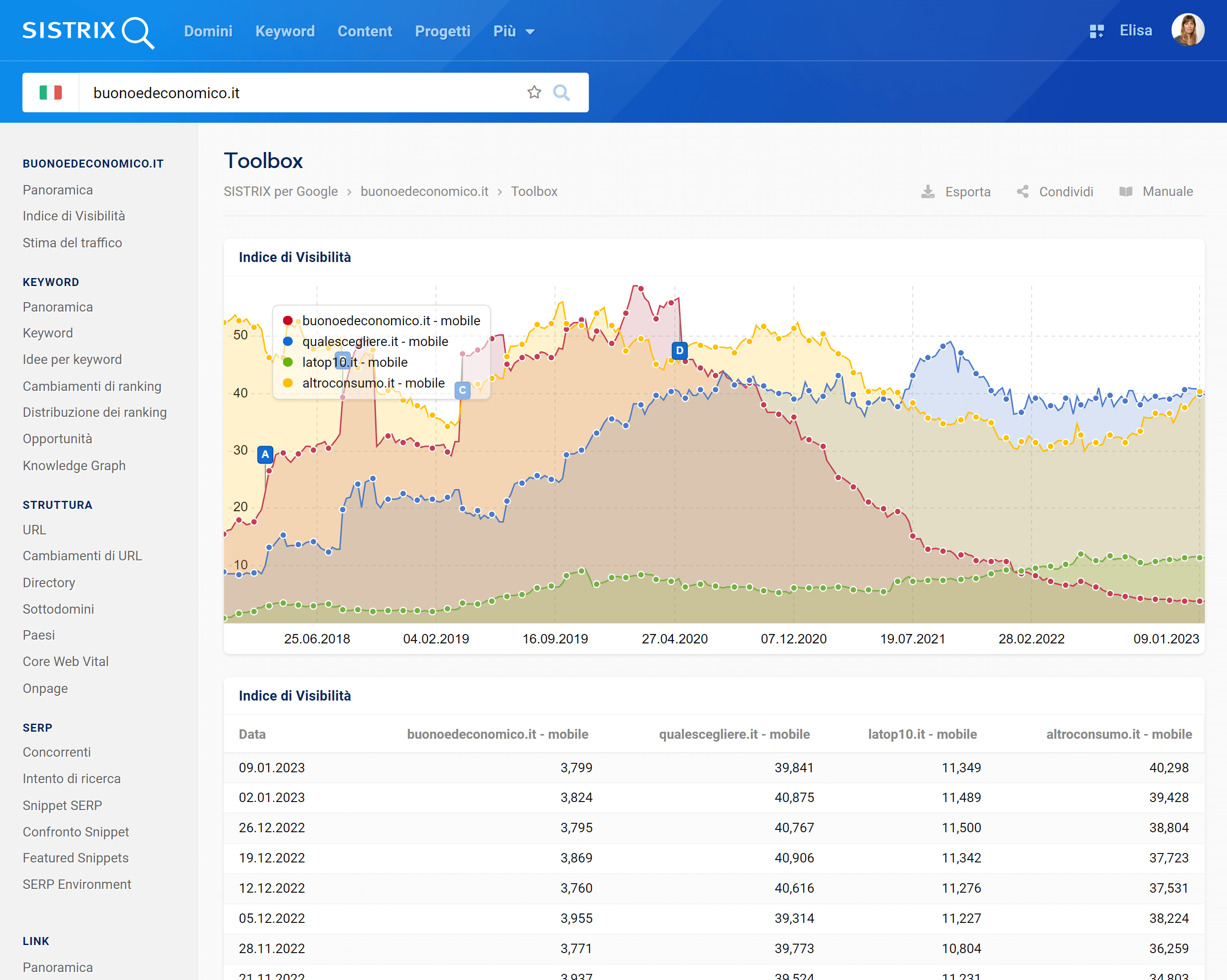Toggle altroconsumo.it yellow legend dot
This screenshot has width=1227, height=980.
pyautogui.click(x=288, y=383)
